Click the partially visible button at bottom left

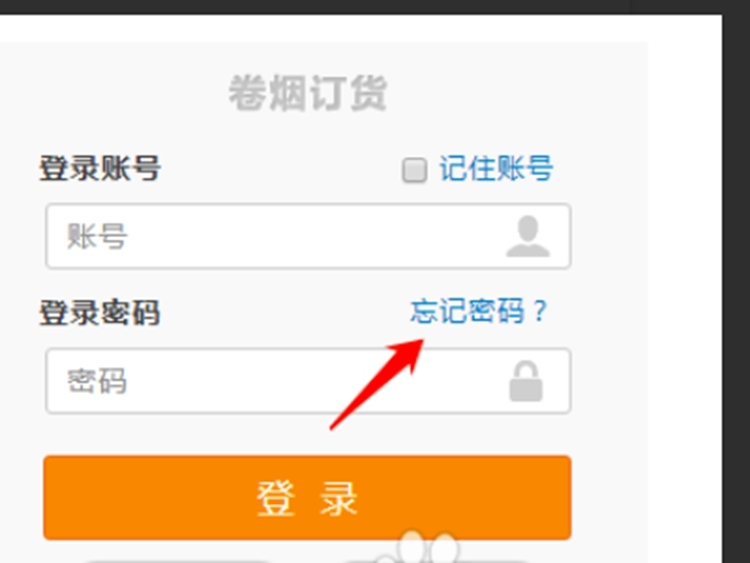(179, 561)
